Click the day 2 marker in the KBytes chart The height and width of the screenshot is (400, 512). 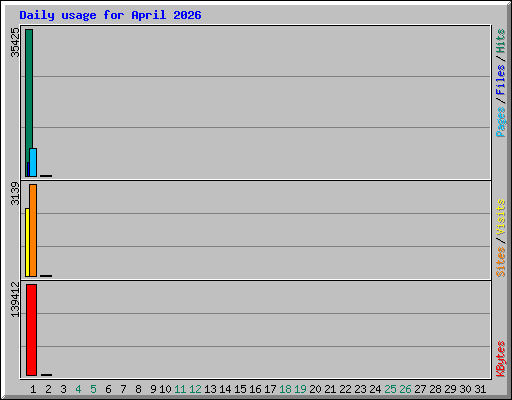(x=46, y=375)
